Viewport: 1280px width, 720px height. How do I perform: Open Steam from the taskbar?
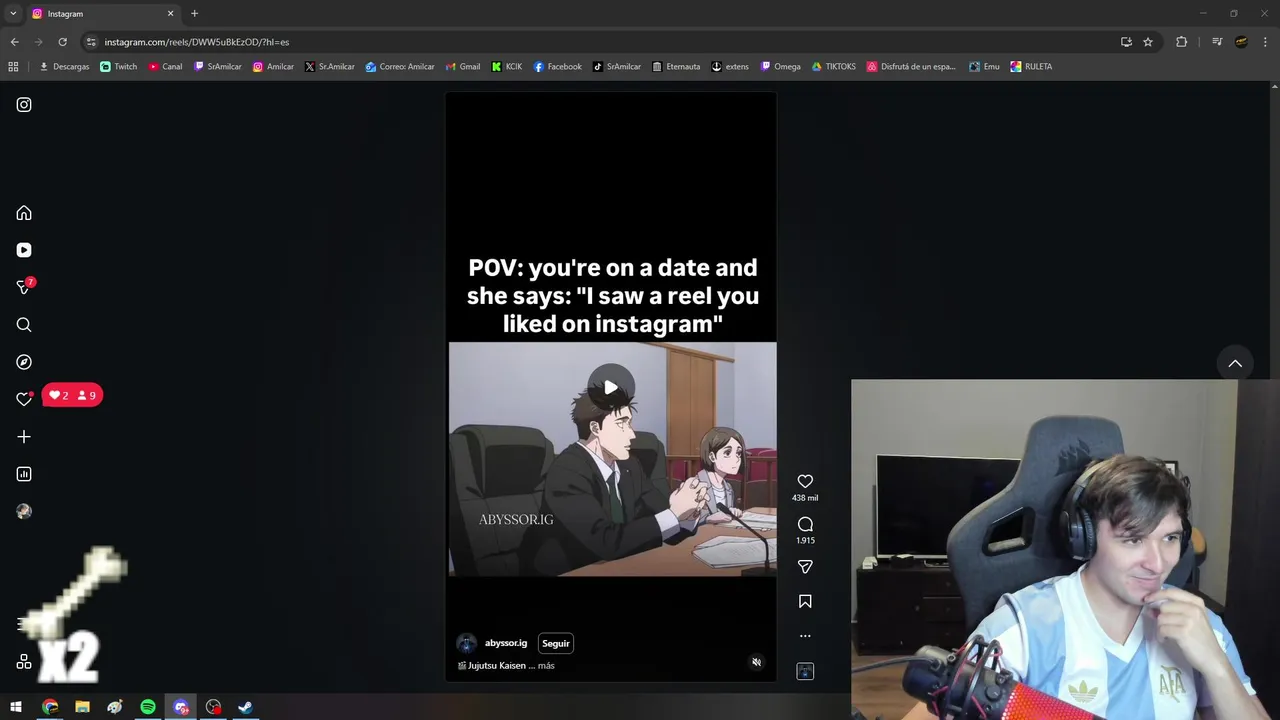click(x=245, y=707)
